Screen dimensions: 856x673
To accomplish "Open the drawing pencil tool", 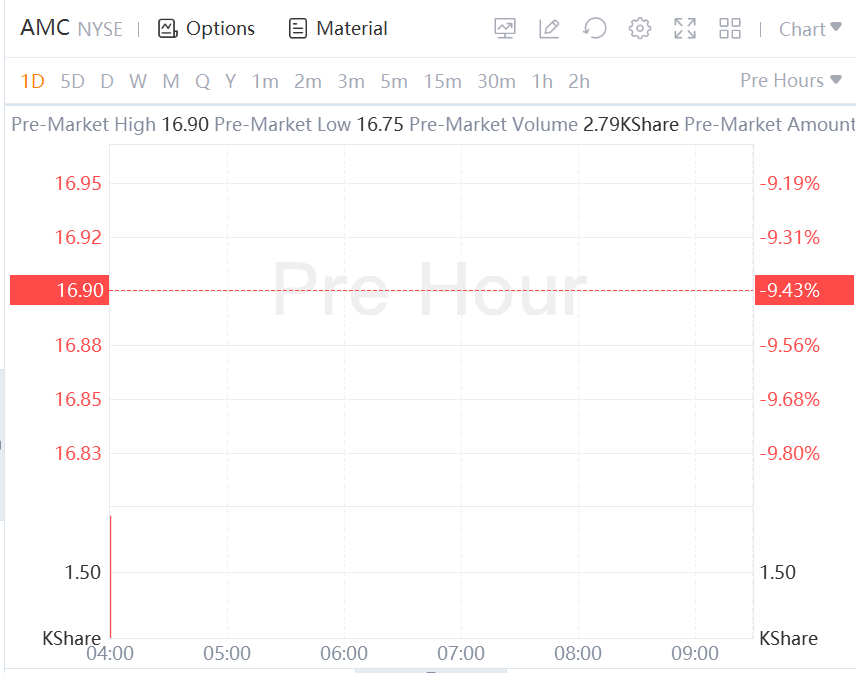I will tap(549, 29).
